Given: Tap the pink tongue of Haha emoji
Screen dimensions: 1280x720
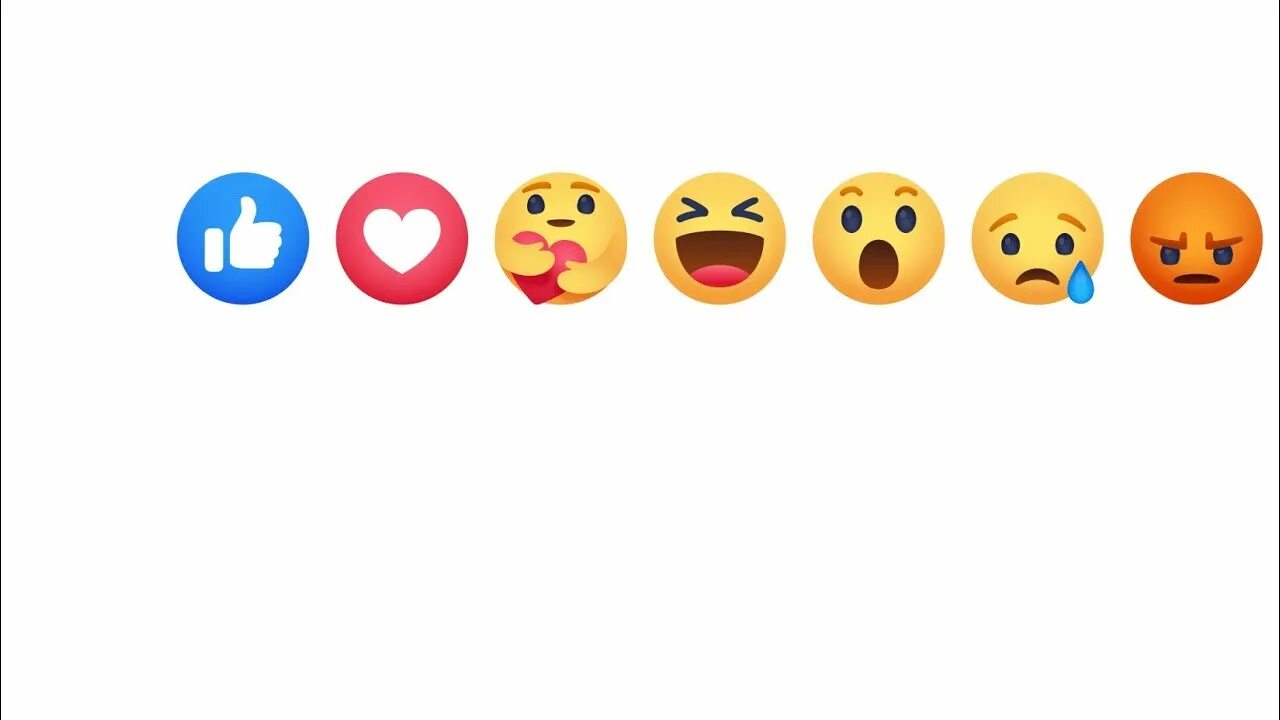Looking at the screenshot, I should [x=720, y=277].
